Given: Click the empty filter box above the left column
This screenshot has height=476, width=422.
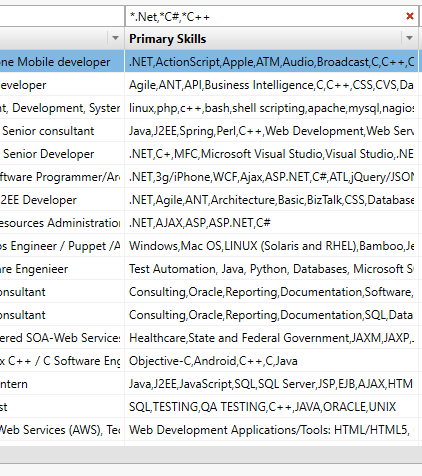Looking at the screenshot, I should click(x=62, y=16).
